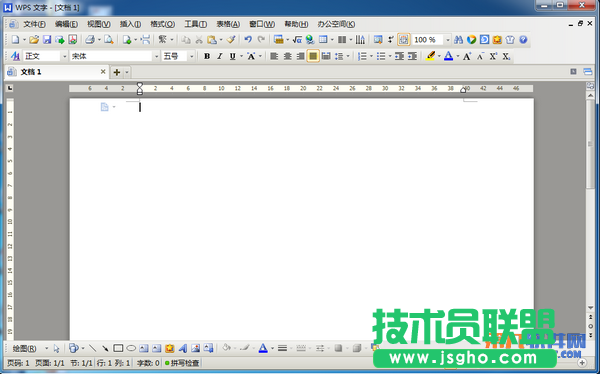Apply blue font color A in formatting toolbar
This screenshot has height=374, width=600.
(x=449, y=56)
